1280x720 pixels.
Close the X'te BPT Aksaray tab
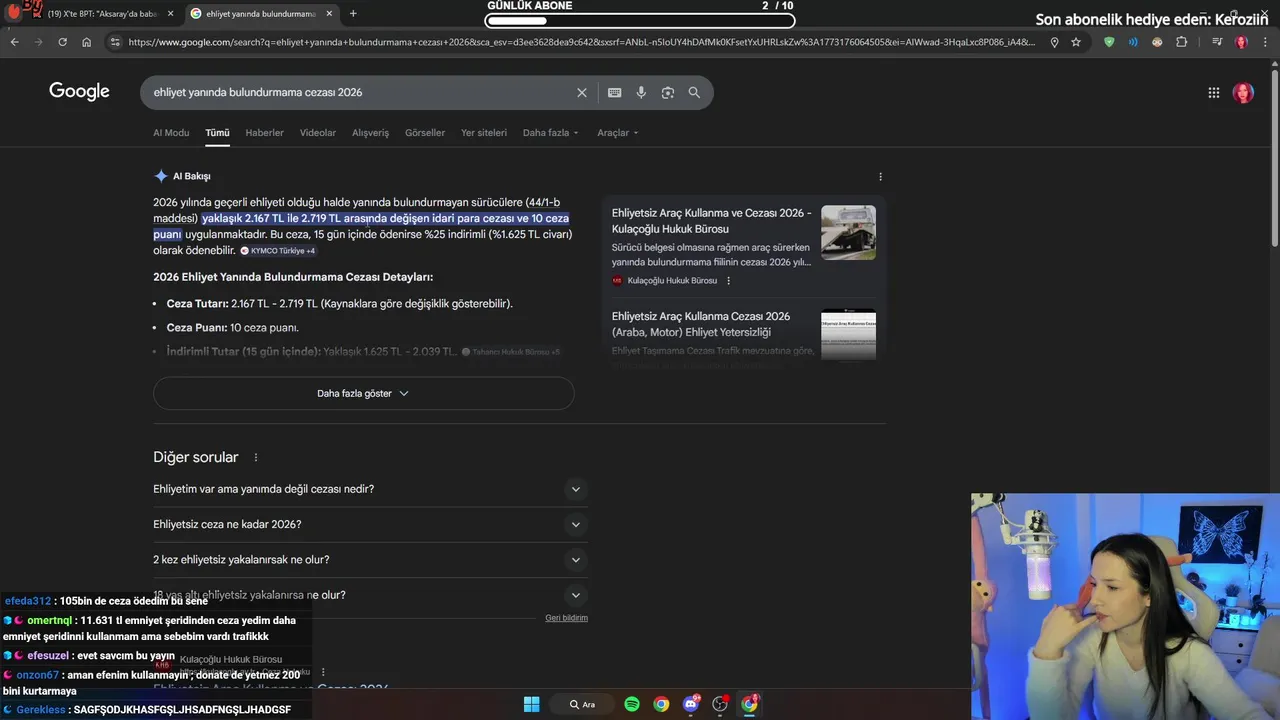(171, 14)
